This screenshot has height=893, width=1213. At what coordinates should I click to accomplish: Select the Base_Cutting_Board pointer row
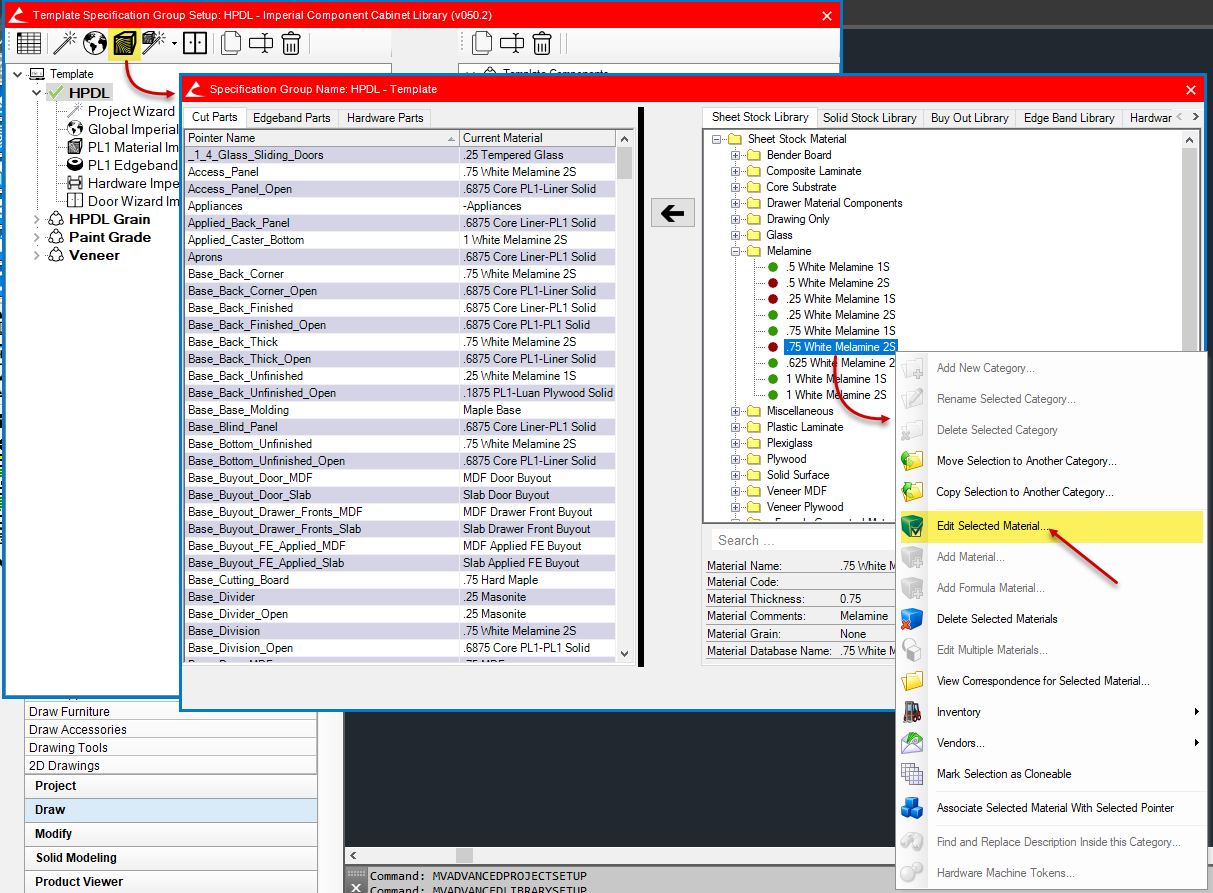[239, 580]
